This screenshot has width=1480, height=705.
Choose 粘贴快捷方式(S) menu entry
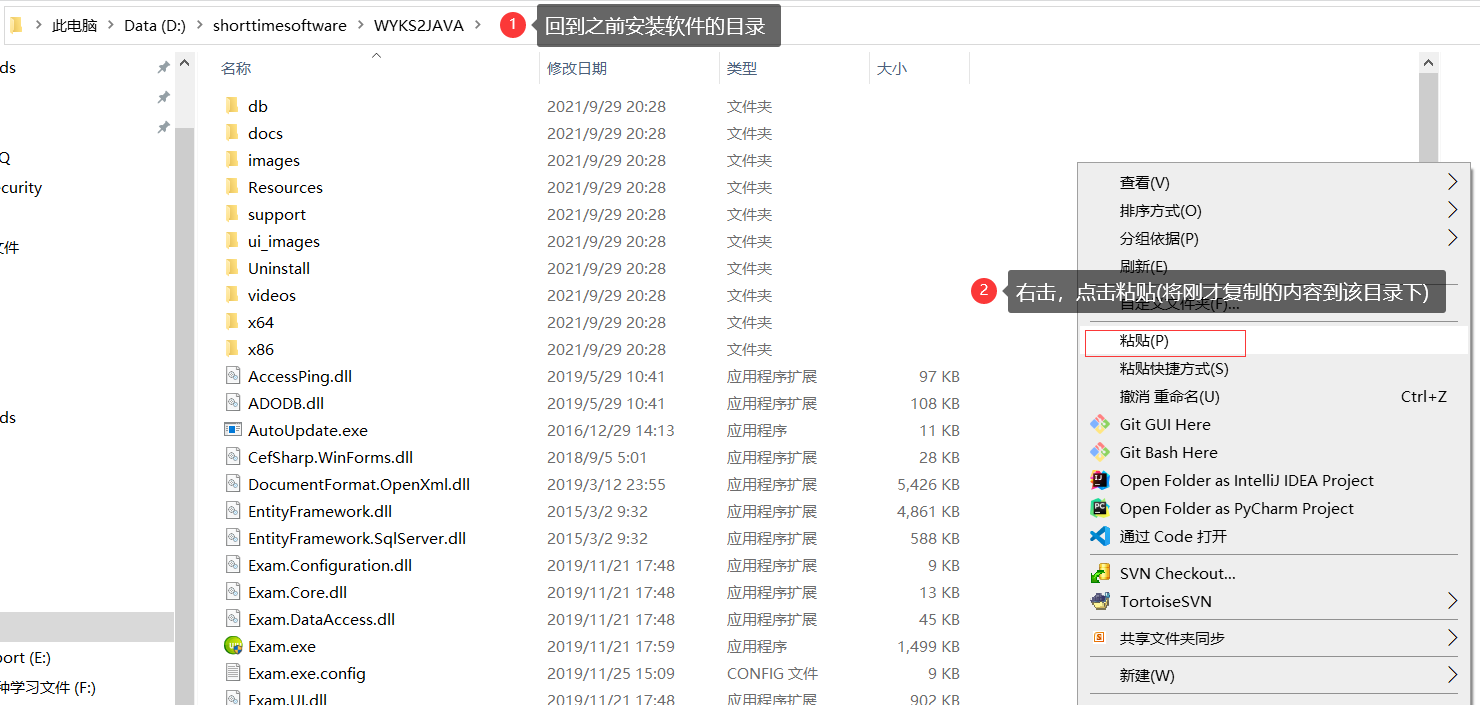click(x=1274, y=369)
